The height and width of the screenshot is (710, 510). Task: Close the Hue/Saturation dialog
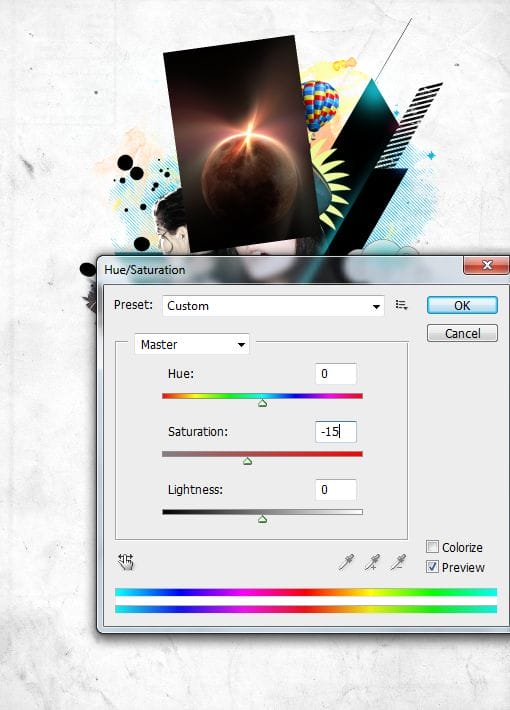pyautogui.click(x=486, y=265)
